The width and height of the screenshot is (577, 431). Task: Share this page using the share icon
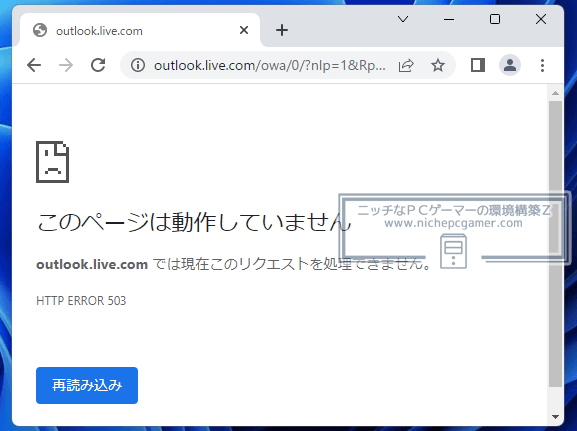click(406, 66)
